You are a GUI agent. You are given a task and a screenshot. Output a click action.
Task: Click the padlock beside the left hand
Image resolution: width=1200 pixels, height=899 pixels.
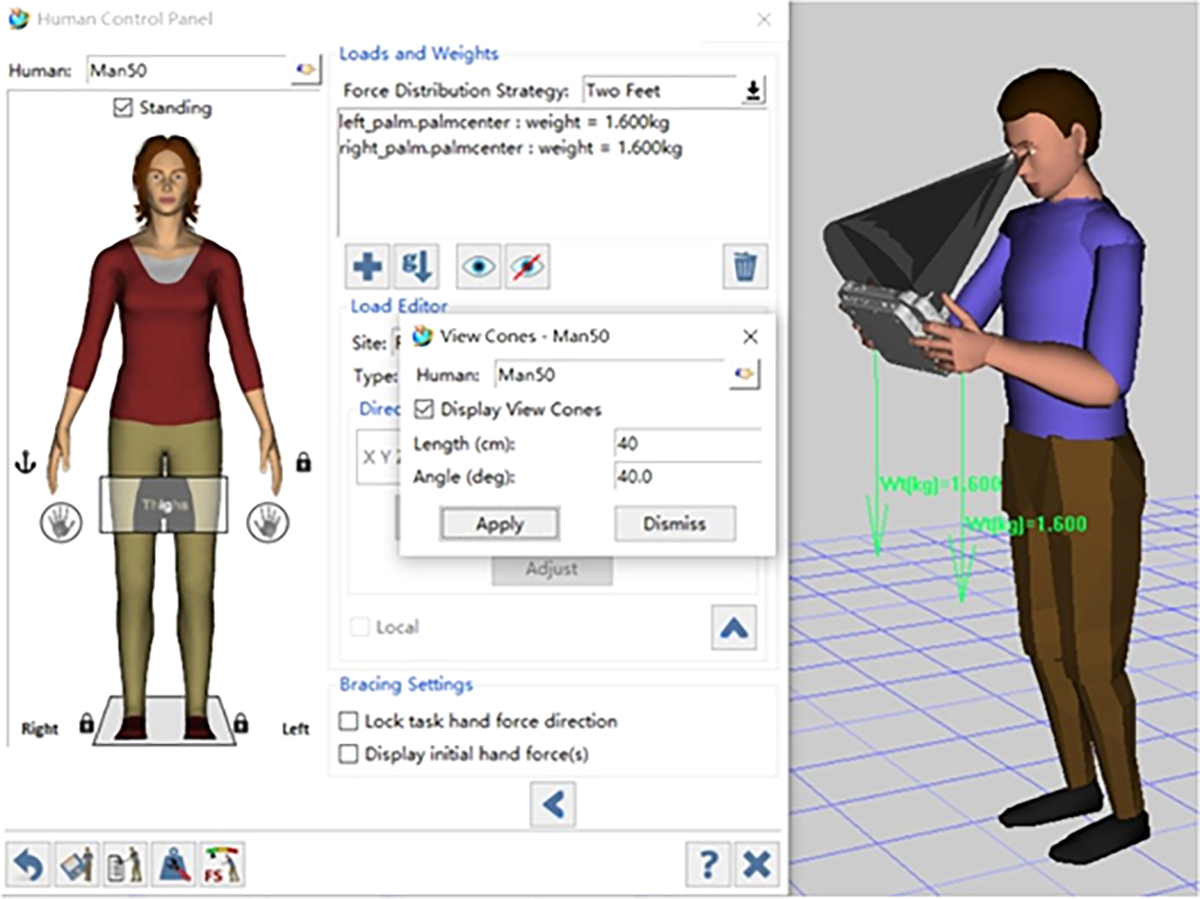pyautogui.click(x=304, y=462)
